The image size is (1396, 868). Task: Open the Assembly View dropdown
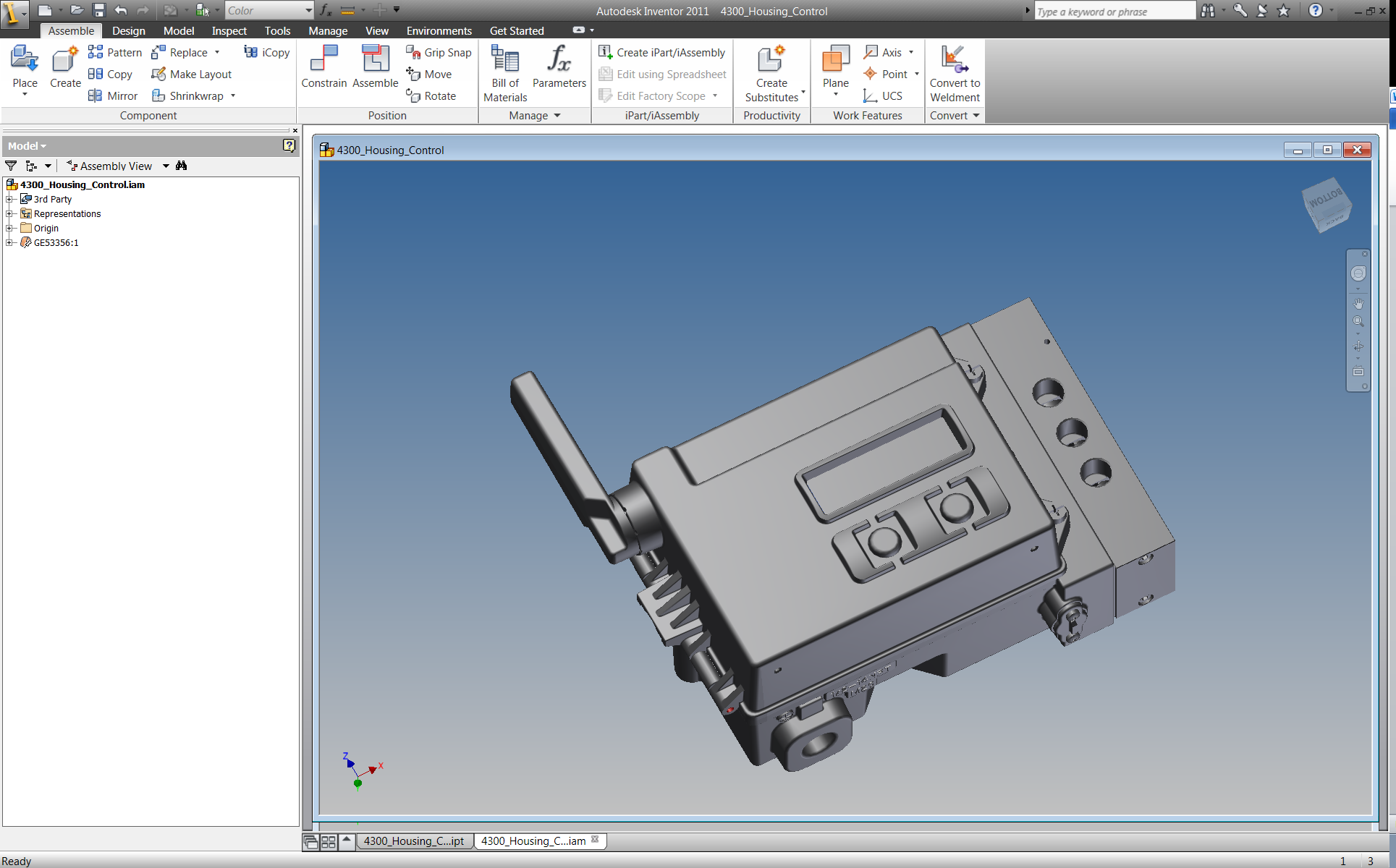click(166, 166)
